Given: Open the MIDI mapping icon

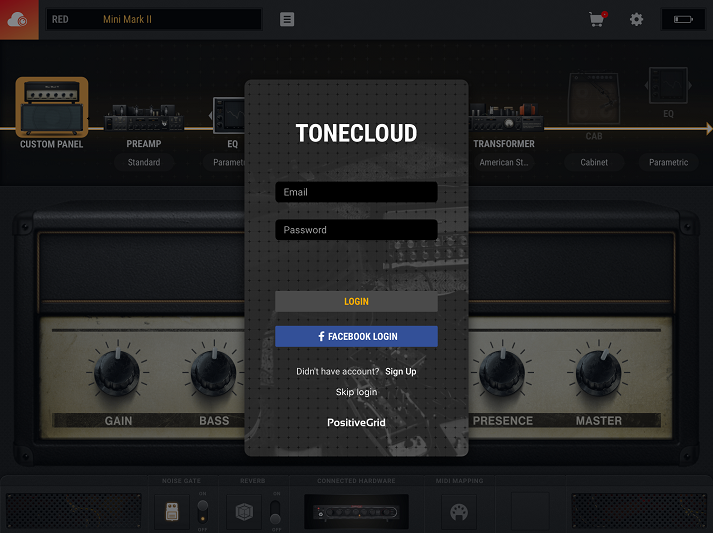Looking at the screenshot, I should pyautogui.click(x=459, y=510).
